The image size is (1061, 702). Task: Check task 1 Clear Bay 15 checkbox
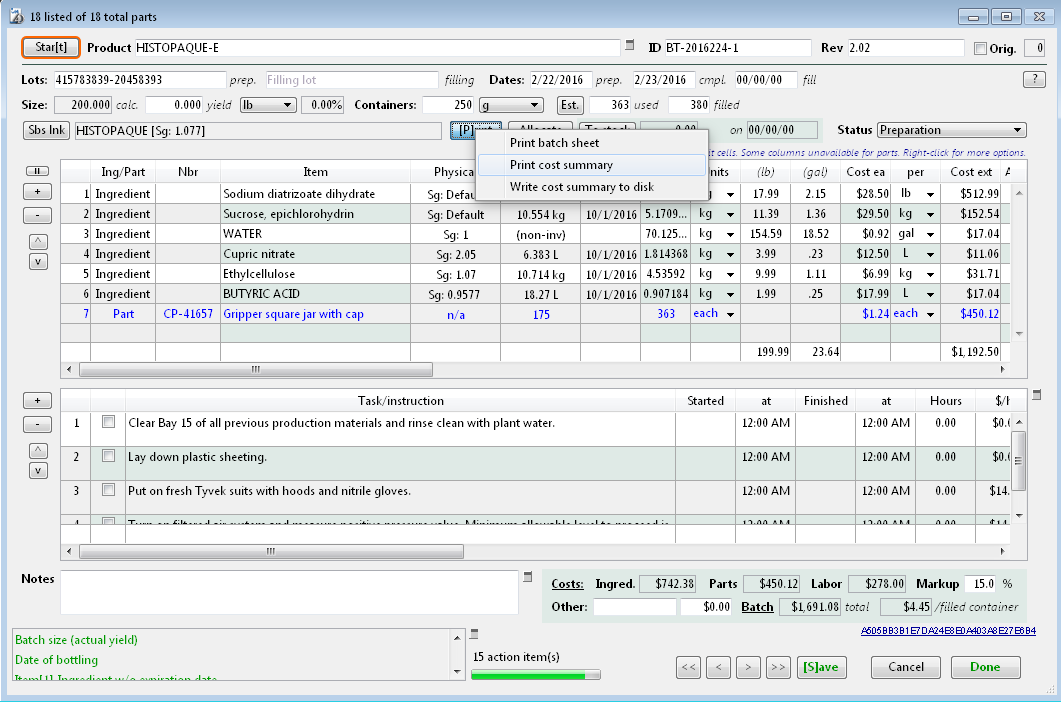[x=108, y=422]
